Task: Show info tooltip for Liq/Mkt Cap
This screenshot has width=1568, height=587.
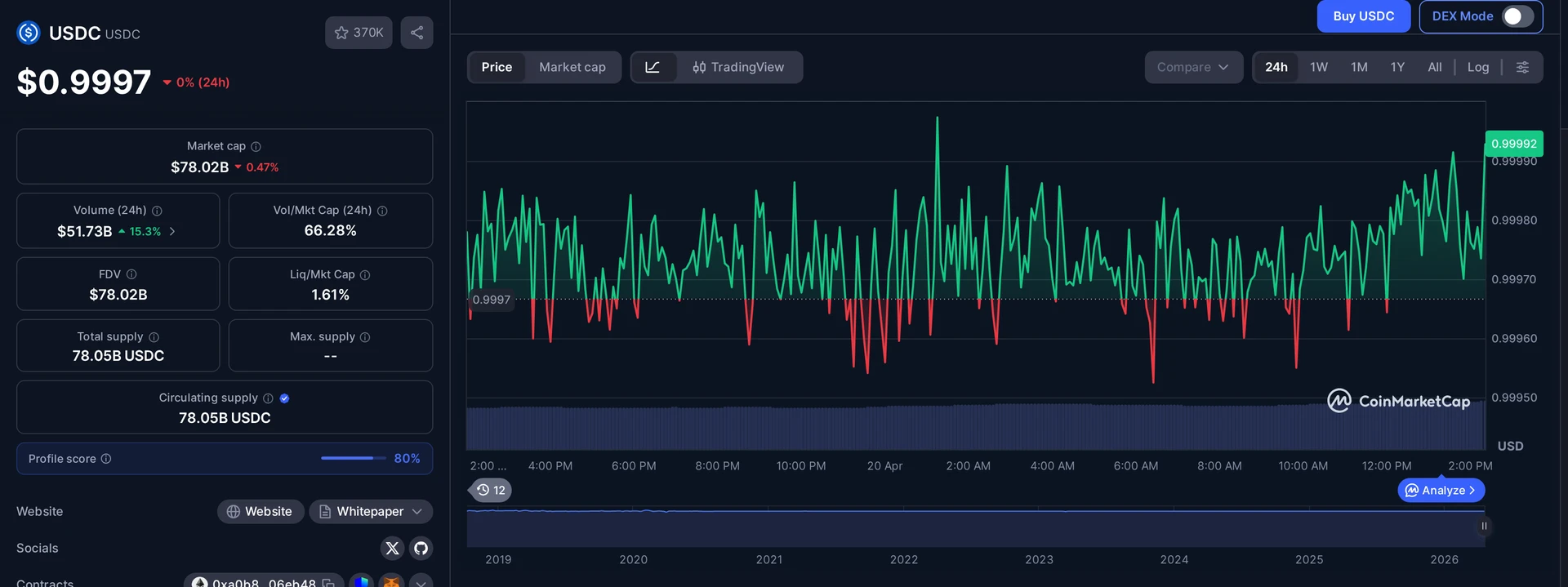Action: tap(365, 275)
